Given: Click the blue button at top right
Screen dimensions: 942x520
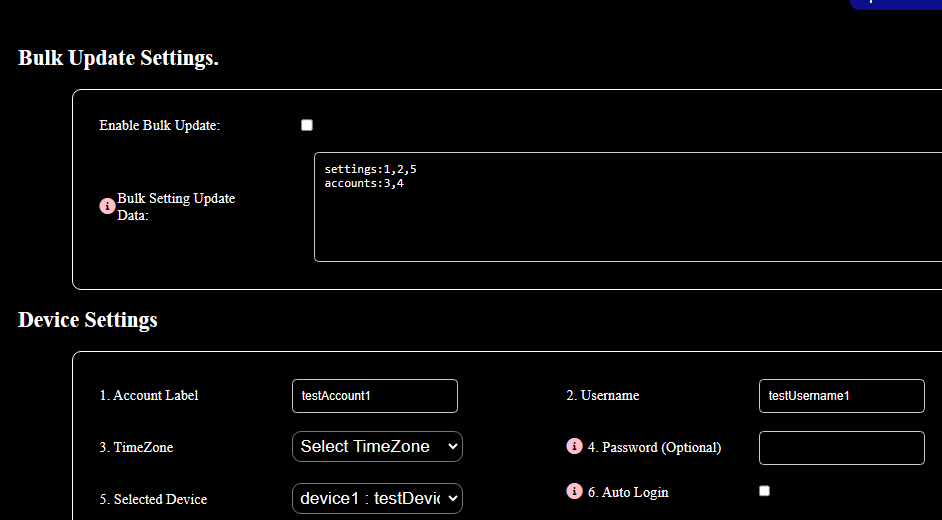Looking at the screenshot, I should point(896,3).
